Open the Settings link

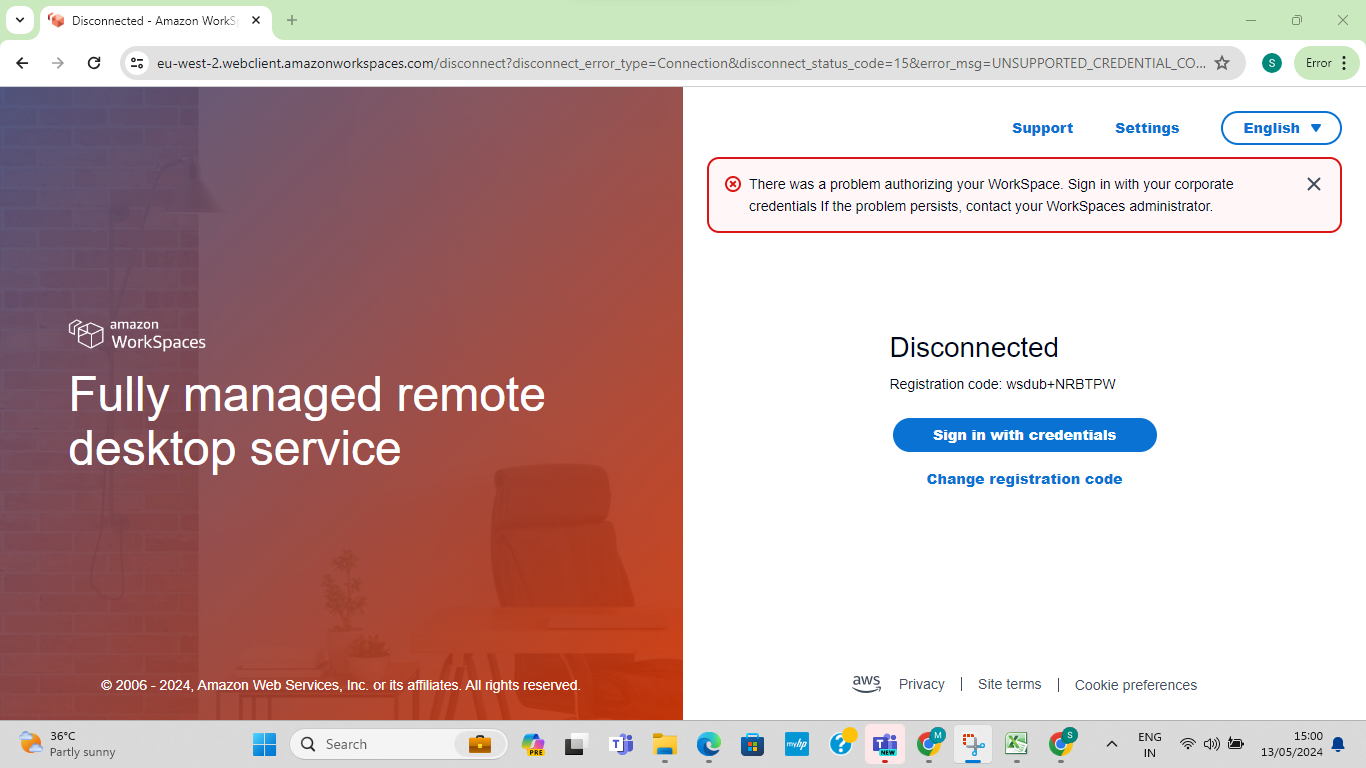(1147, 128)
